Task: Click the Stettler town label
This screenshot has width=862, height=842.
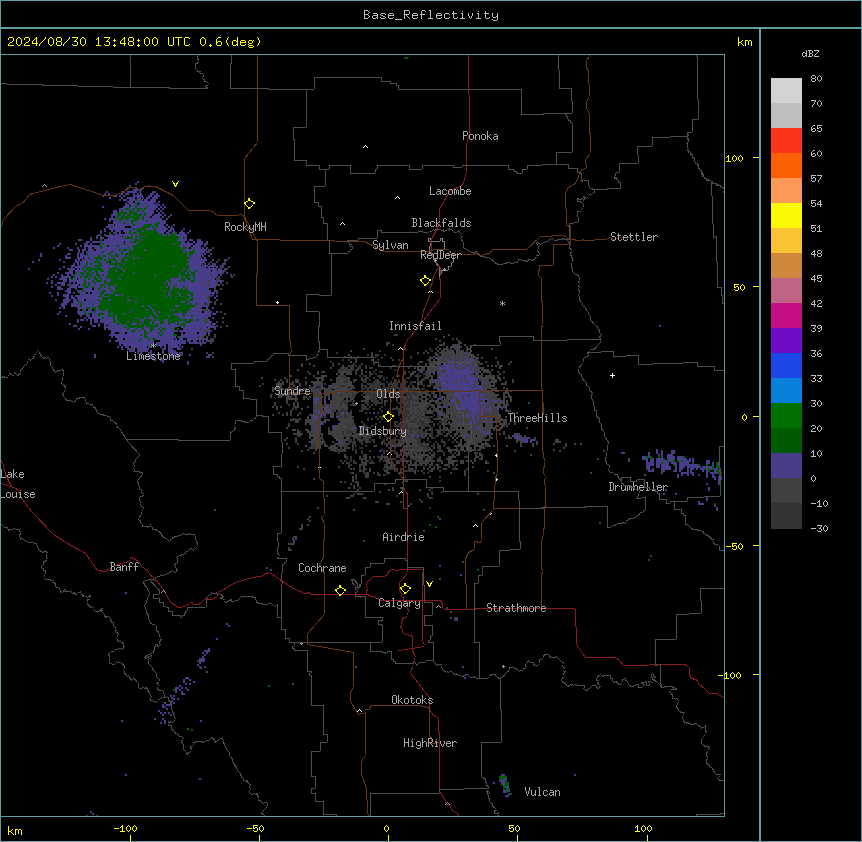Action: [x=634, y=237]
